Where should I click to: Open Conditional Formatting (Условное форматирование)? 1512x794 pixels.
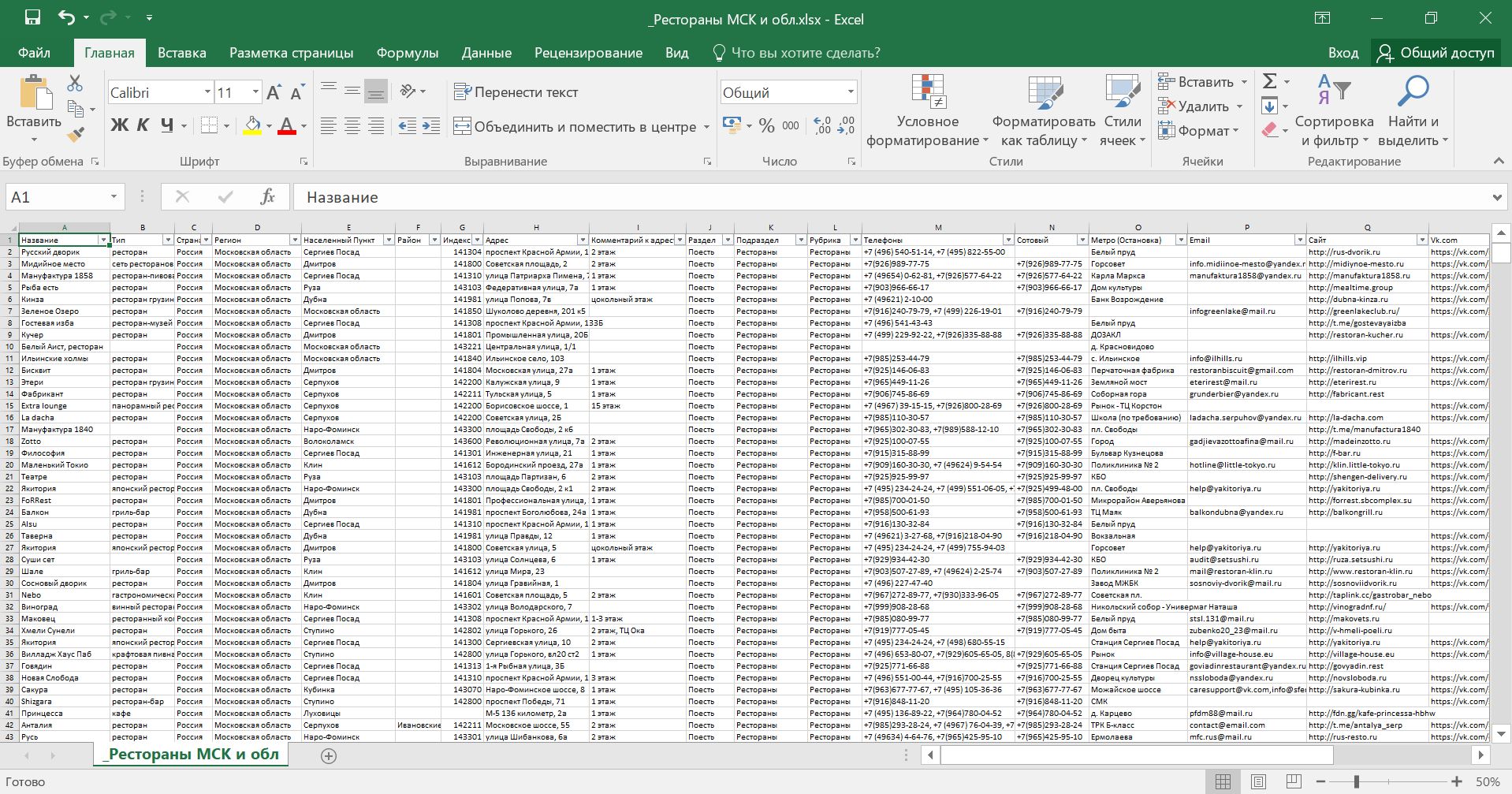pos(927,110)
